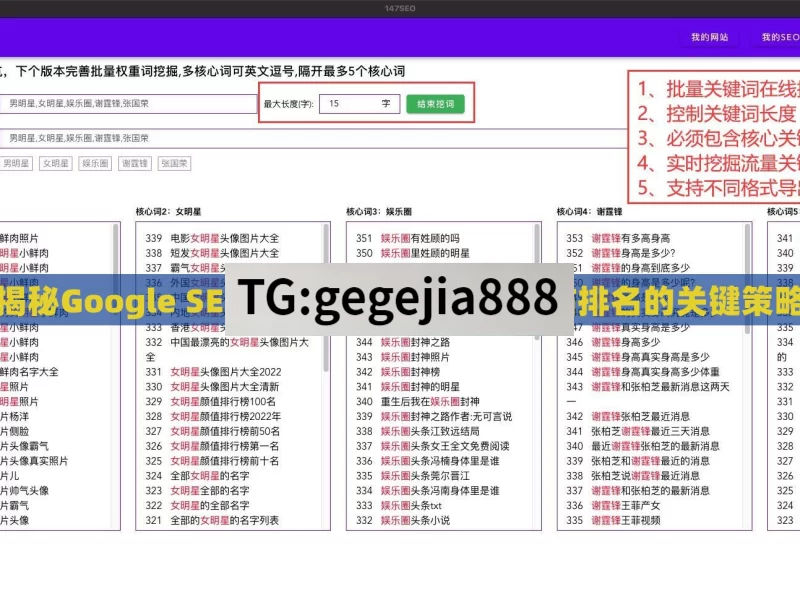The image size is (800, 600).
Task: Click row 339 娱乐圈封神之路作者:无可言说
Action: coord(434,416)
